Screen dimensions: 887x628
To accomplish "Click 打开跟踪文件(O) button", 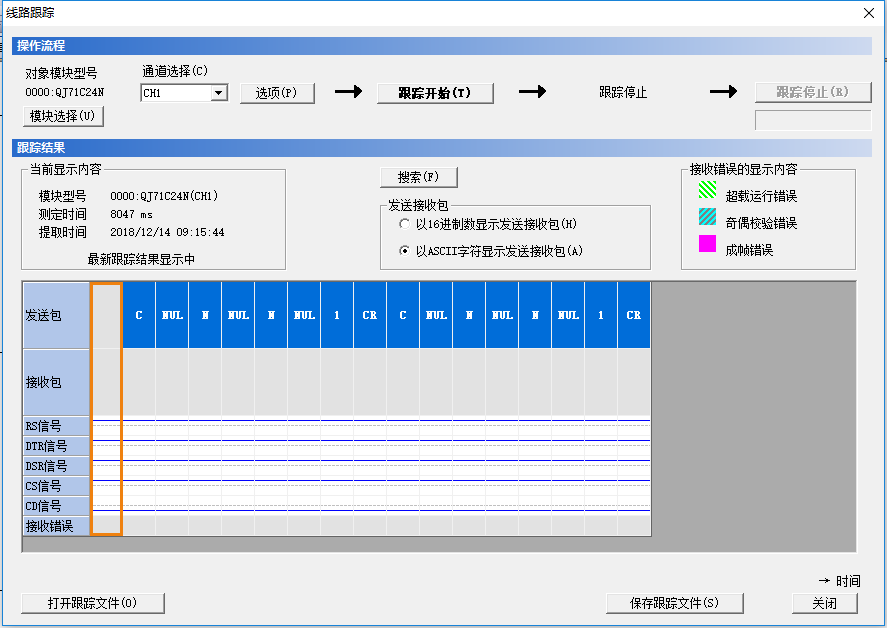I will 92,603.
